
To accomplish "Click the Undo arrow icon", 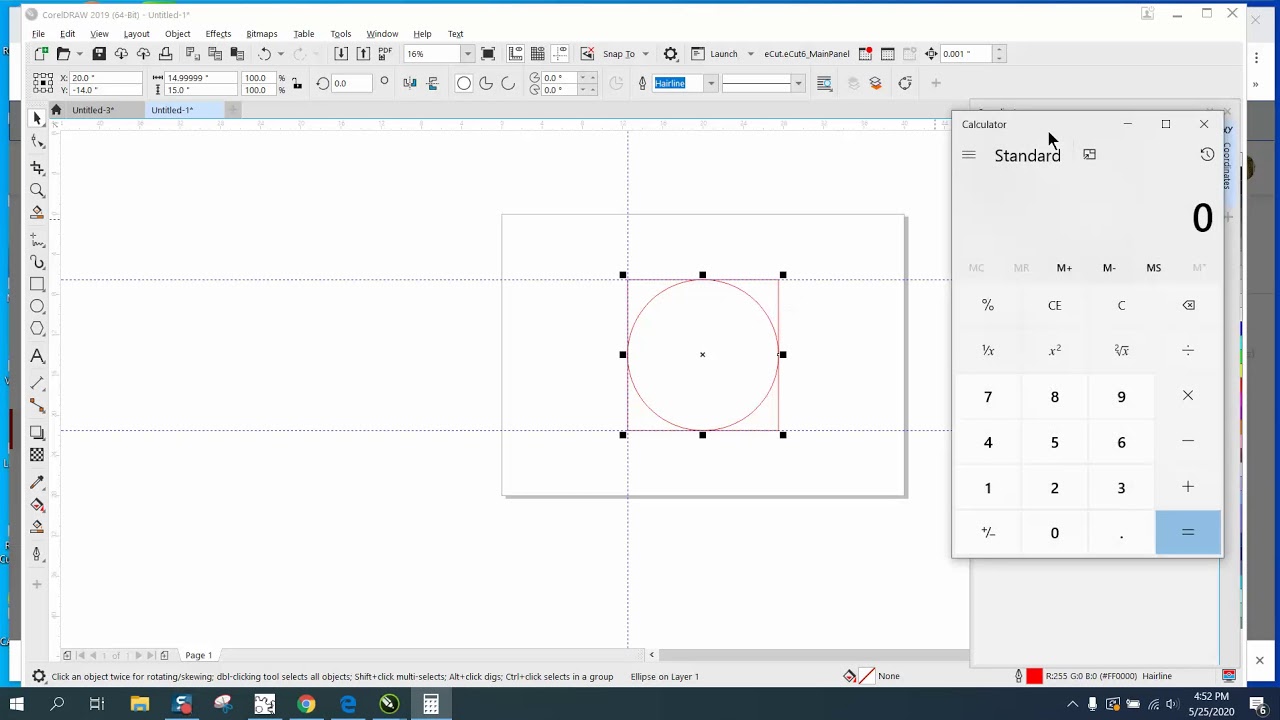I will pos(264,54).
